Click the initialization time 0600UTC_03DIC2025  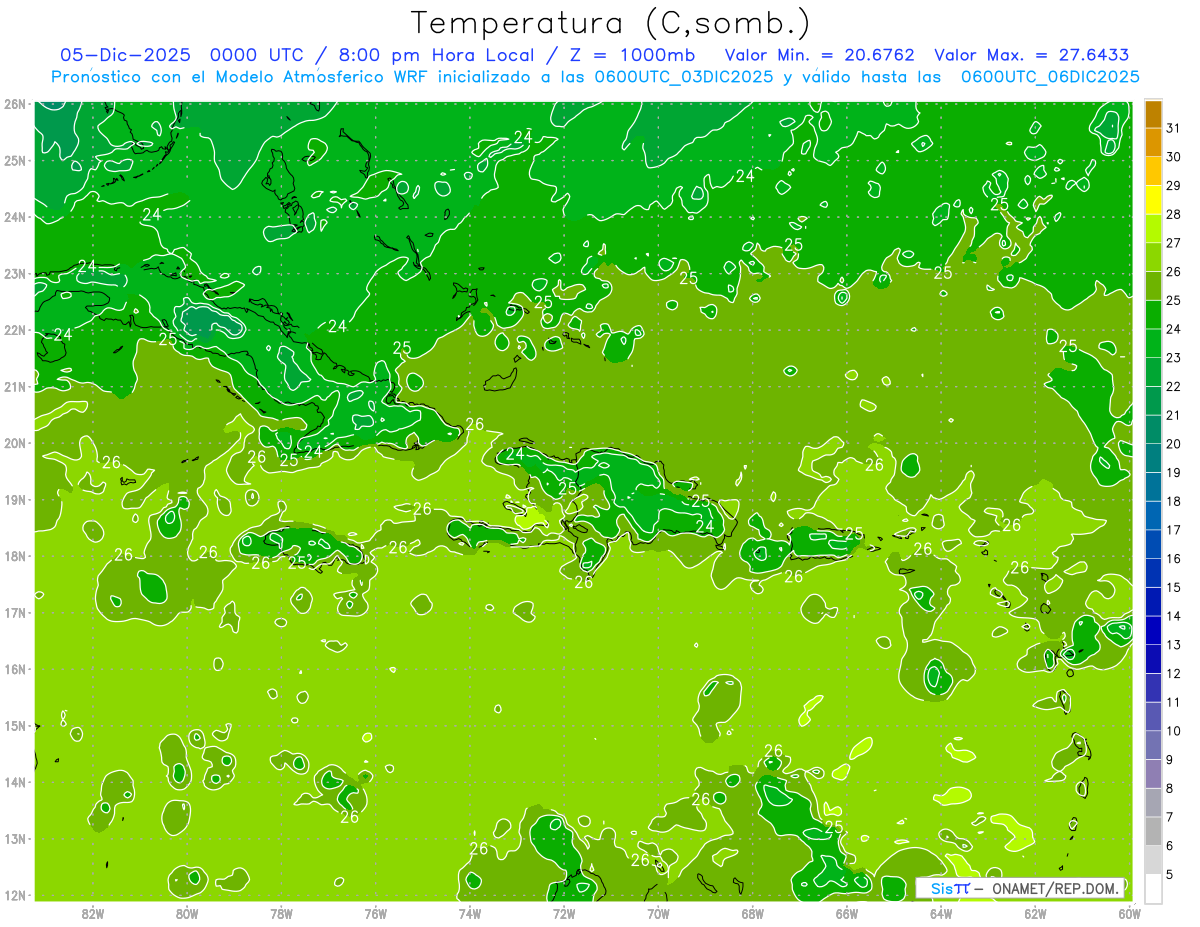pos(684,77)
